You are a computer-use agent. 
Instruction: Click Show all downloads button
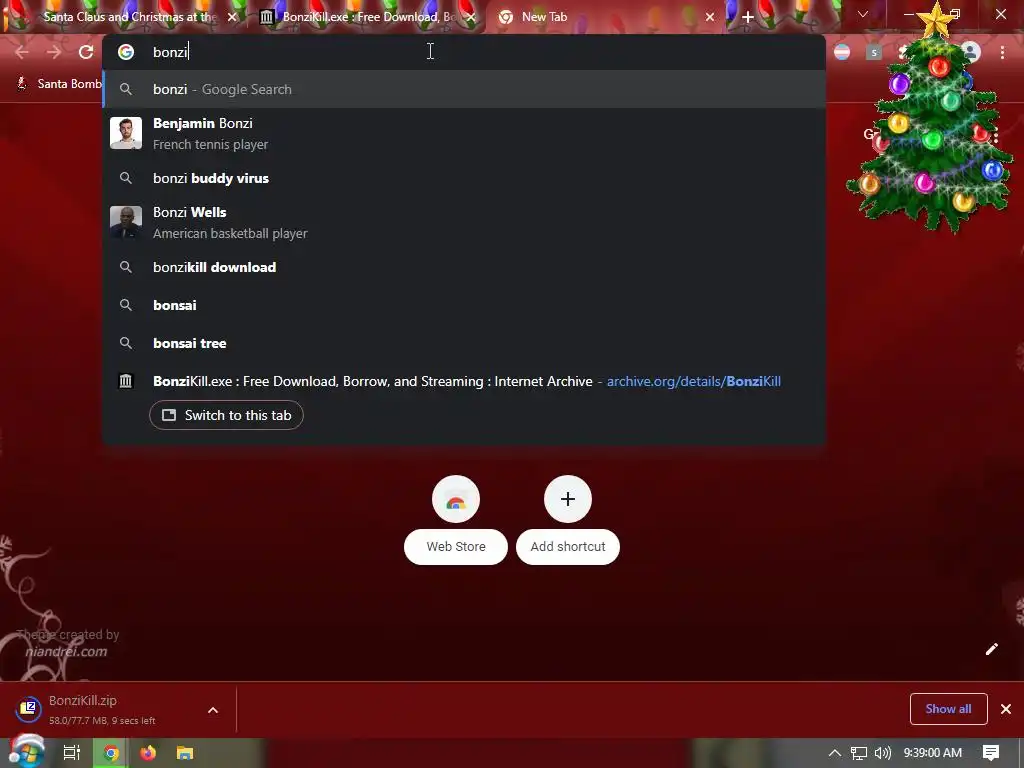pyautogui.click(x=948, y=709)
